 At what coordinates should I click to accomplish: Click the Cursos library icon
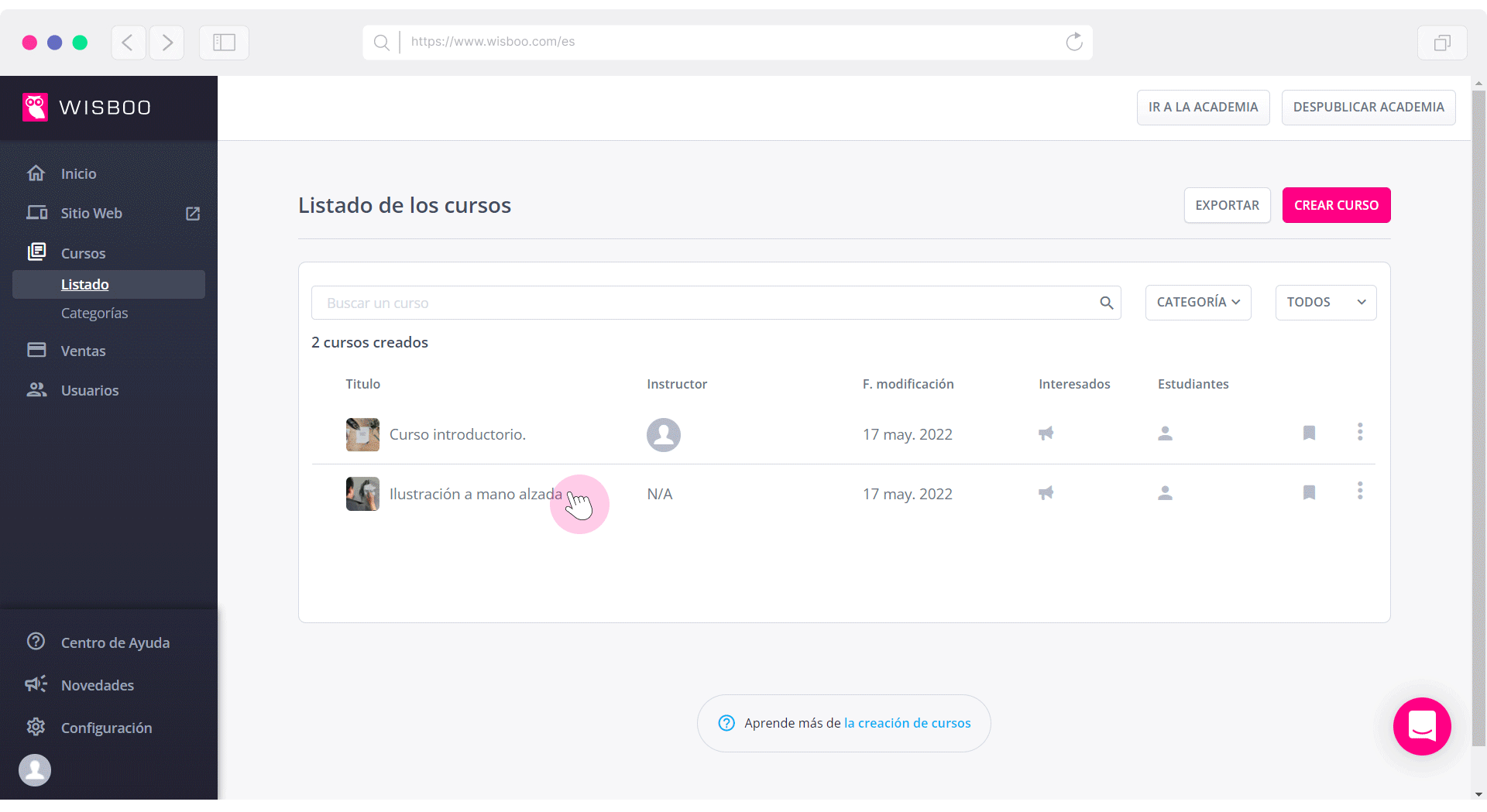36,252
